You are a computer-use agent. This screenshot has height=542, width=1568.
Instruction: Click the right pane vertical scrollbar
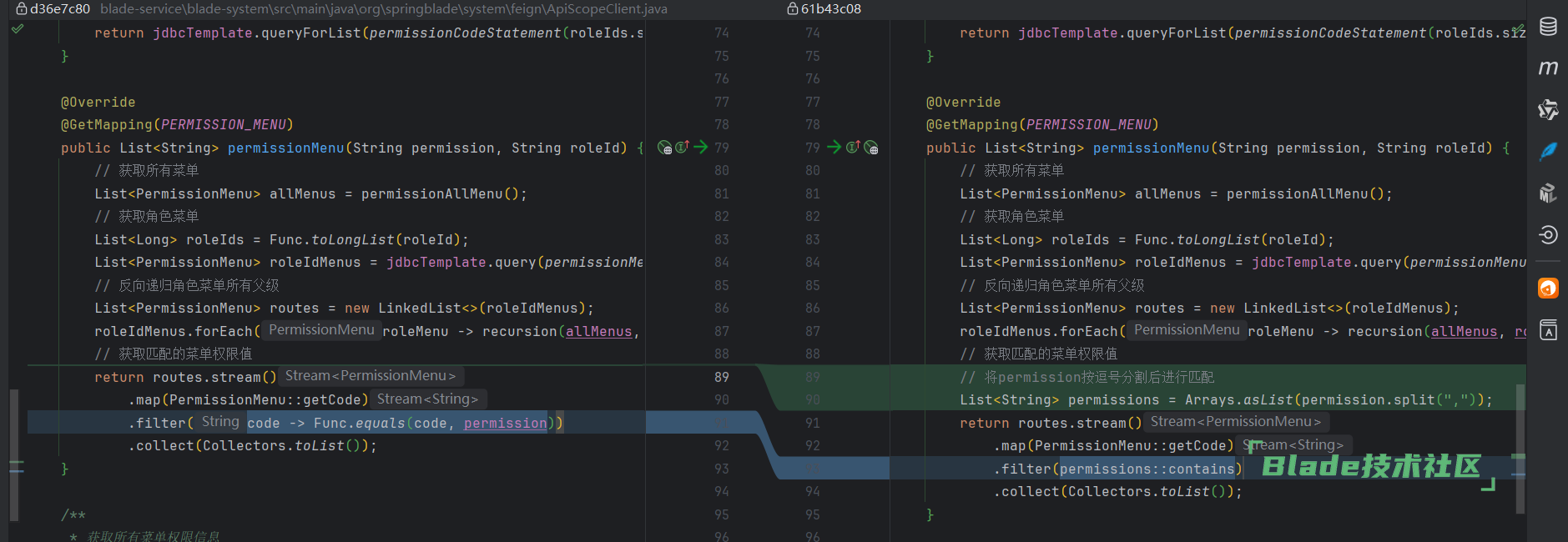(1520, 449)
